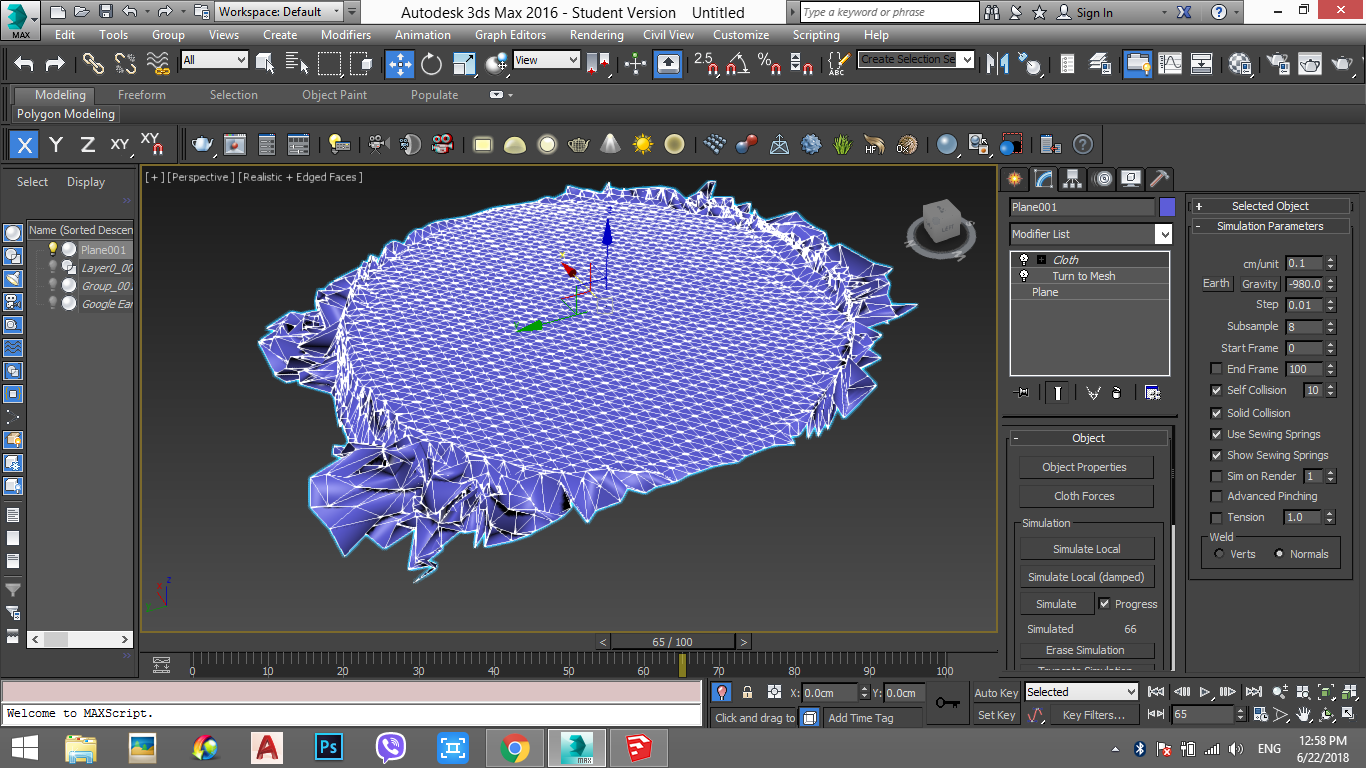The image size is (1366, 768).
Task: Select the Move tool in main toolbar
Action: [x=399, y=64]
